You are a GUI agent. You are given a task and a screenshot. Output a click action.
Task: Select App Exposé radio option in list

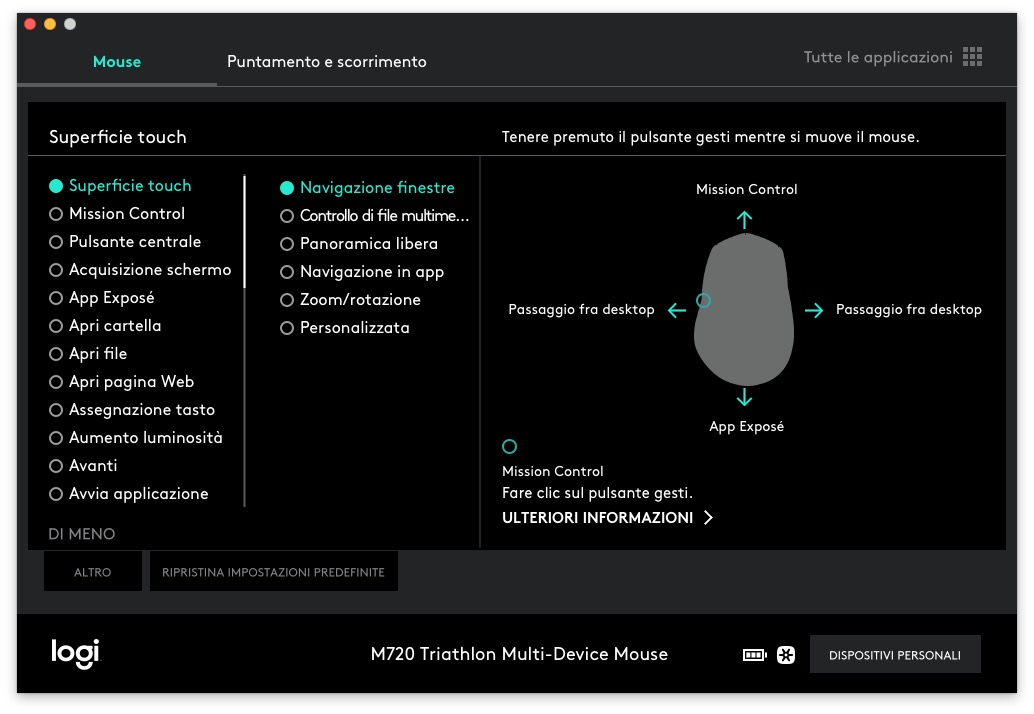pos(102,298)
